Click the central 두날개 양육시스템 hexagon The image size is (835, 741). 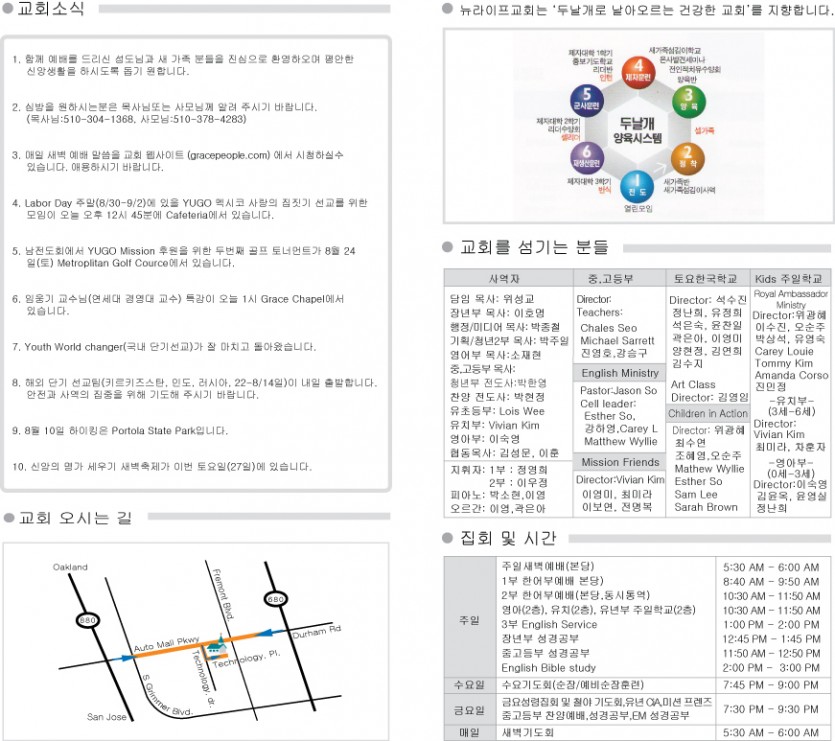637,130
